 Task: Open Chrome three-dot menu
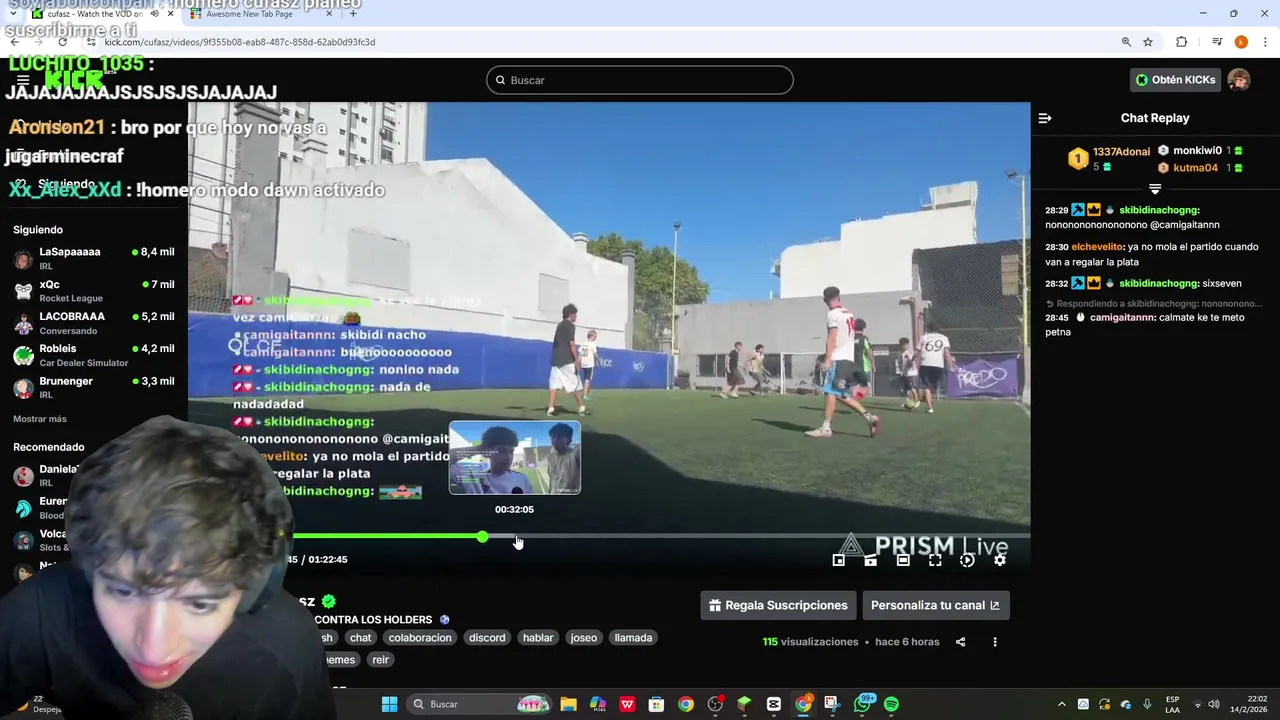1264,42
